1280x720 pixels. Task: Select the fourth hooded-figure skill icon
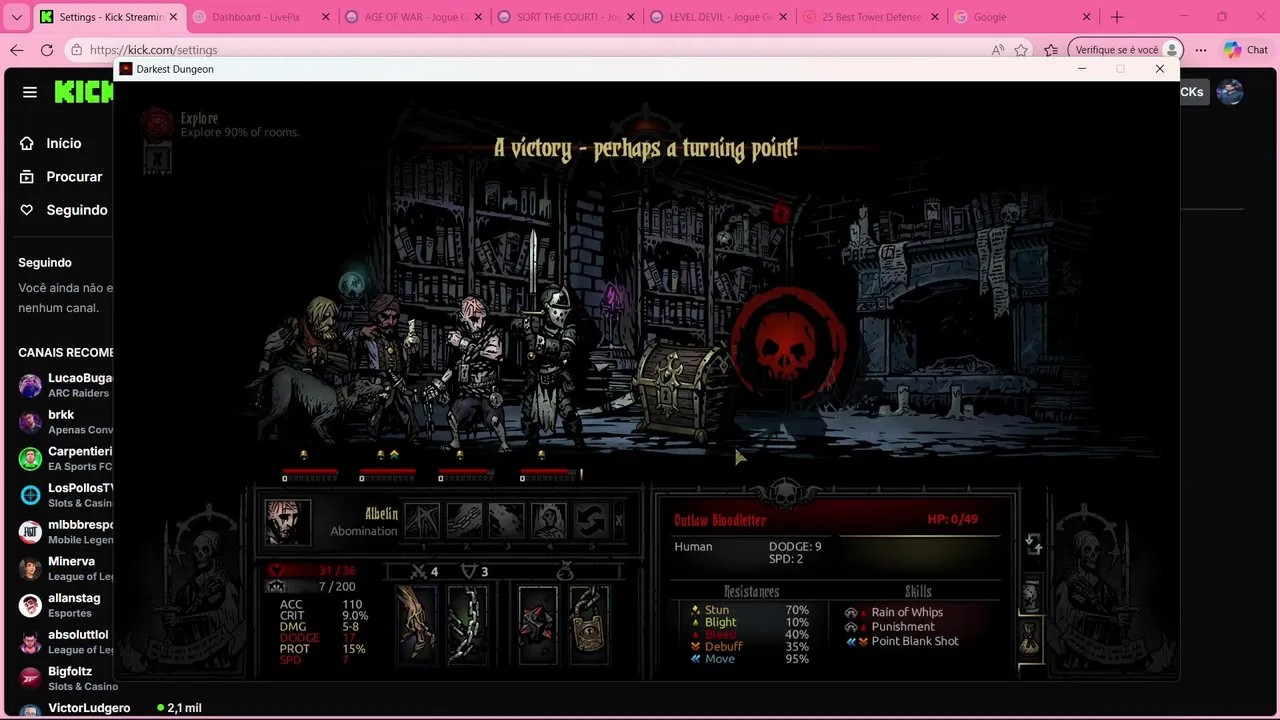548,521
